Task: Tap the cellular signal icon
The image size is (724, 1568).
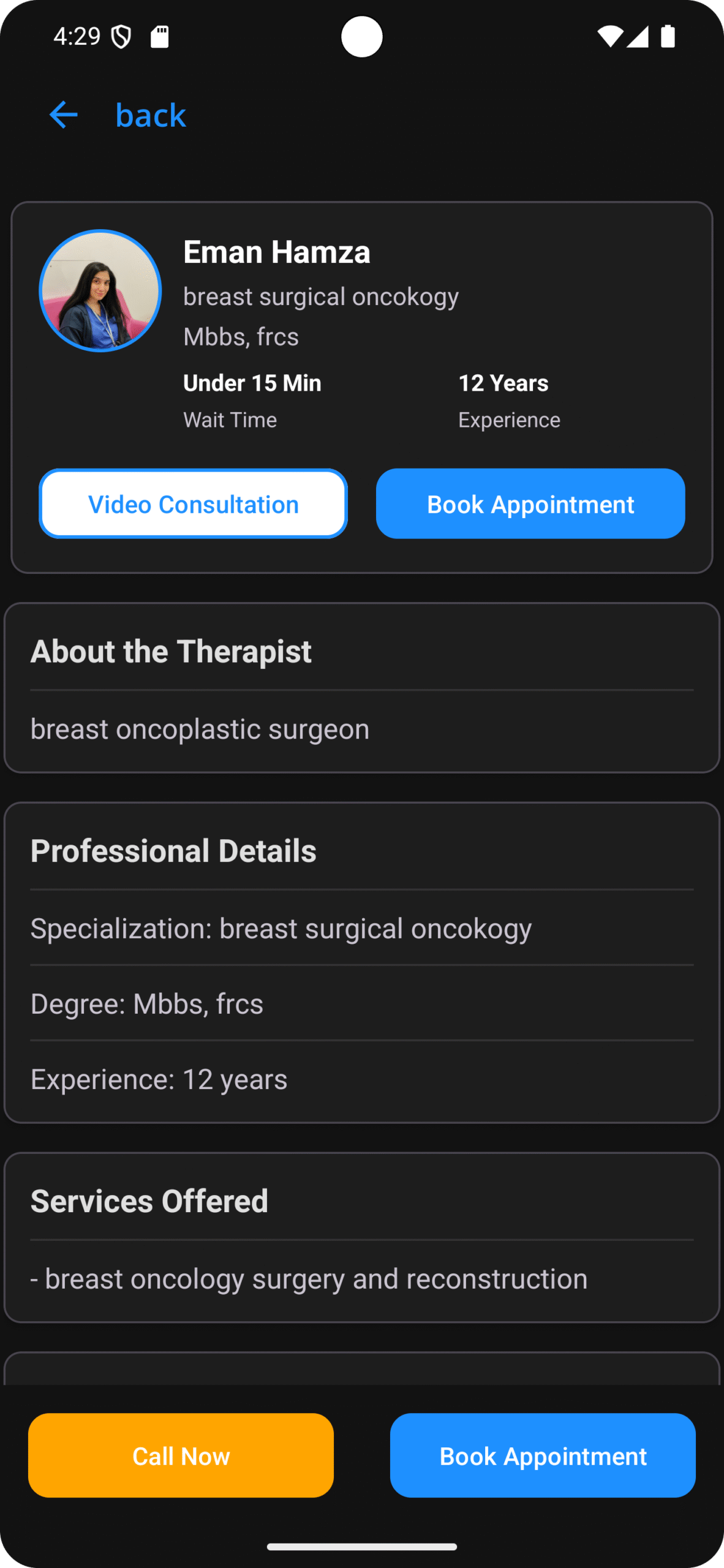Action: (638, 37)
